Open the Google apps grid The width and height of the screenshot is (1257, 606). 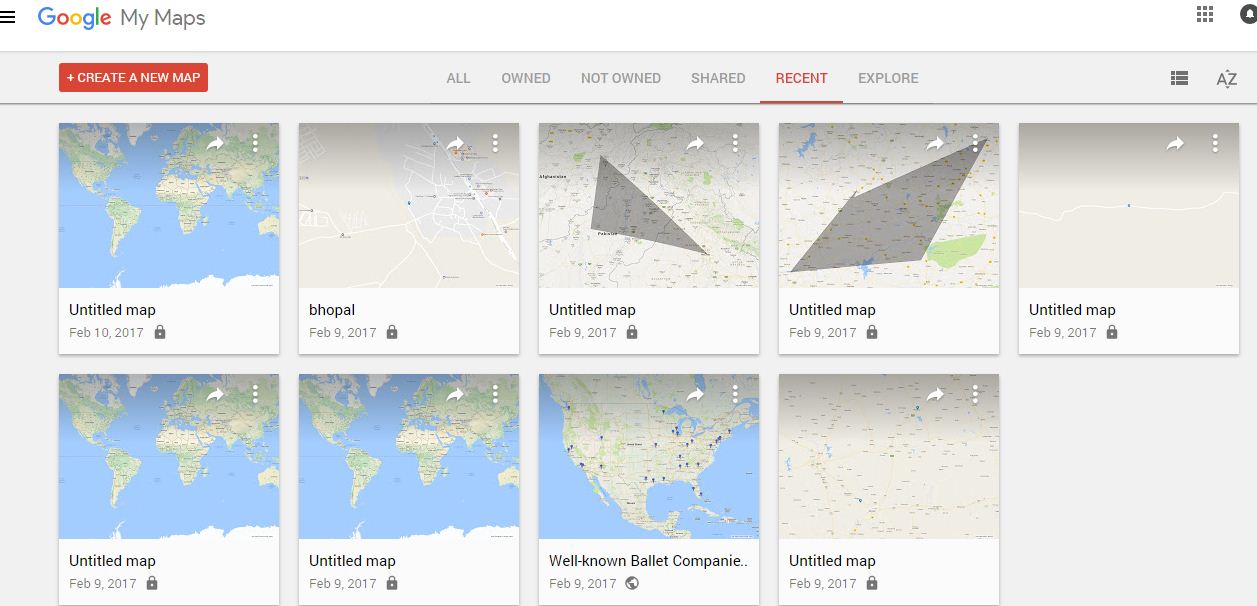(1205, 14)
